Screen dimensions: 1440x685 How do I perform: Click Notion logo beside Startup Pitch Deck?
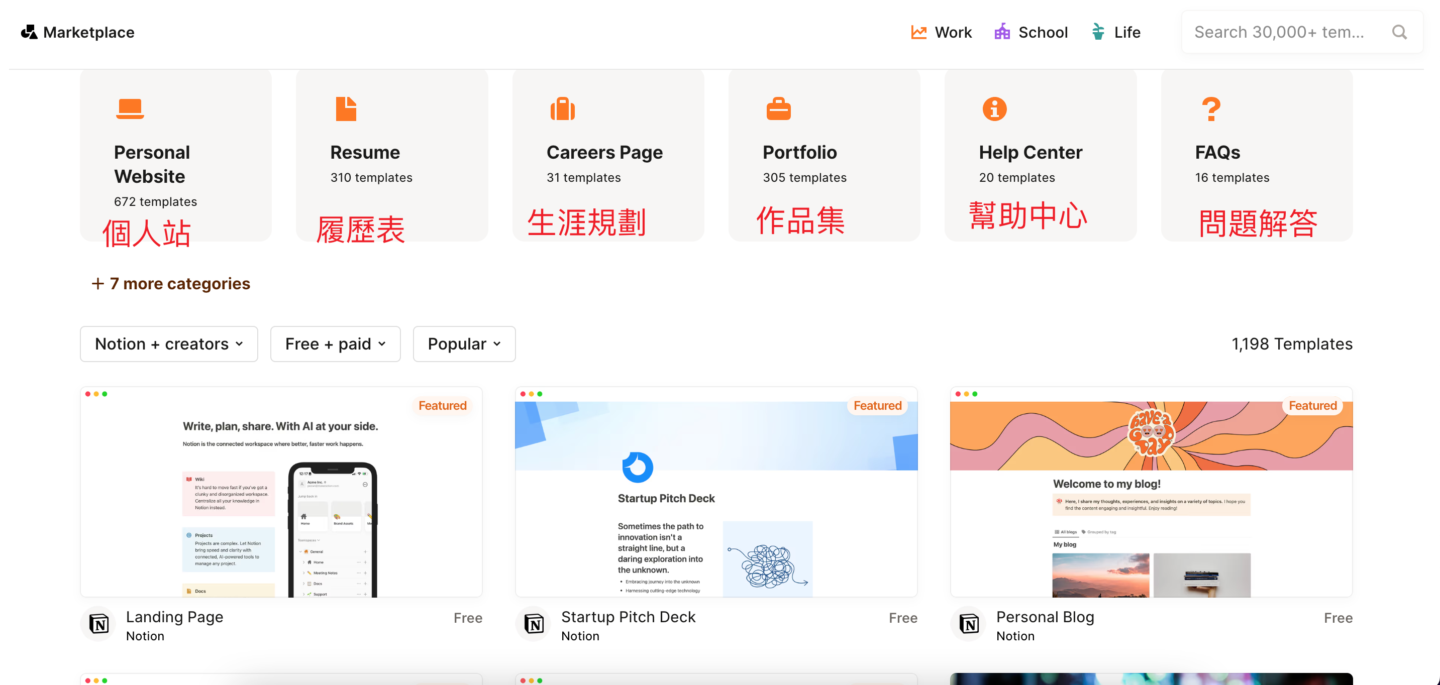point(533,624)
